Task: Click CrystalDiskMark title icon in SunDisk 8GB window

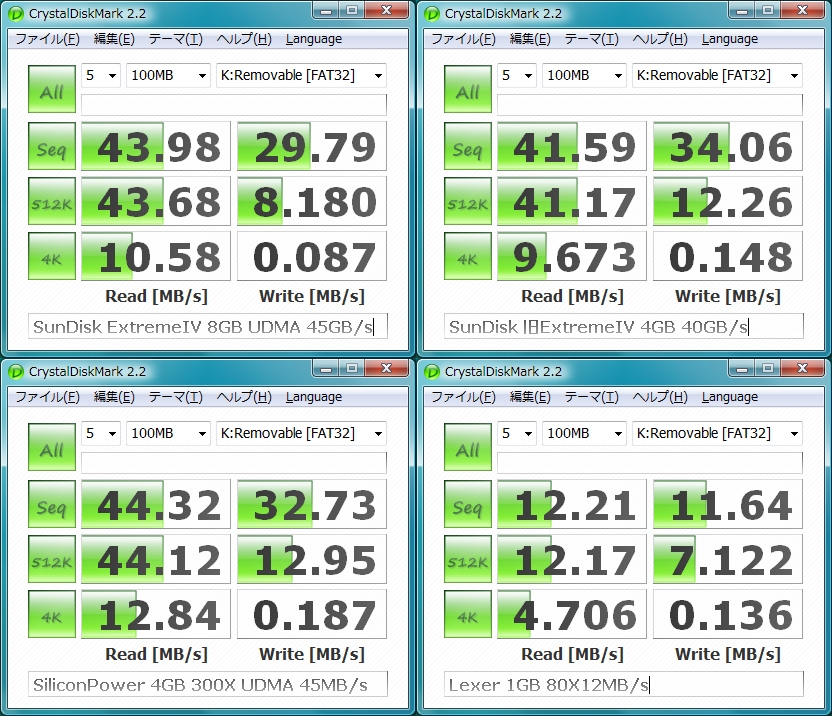Action: 16,14
